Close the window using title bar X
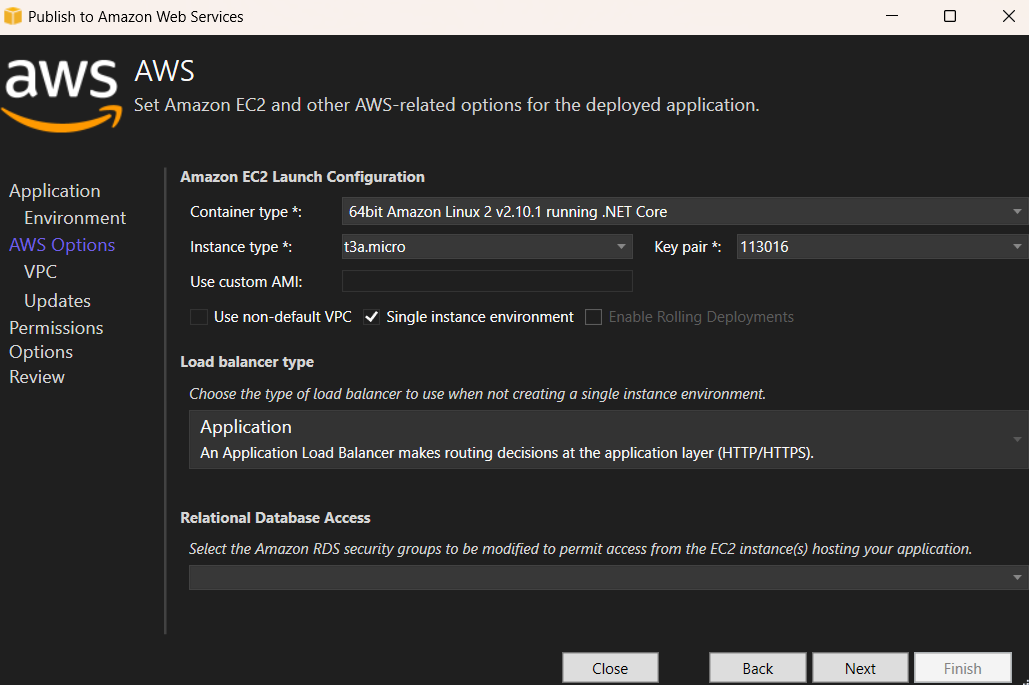Screen dimensions: 1029x685 [x=1009, y=16]
